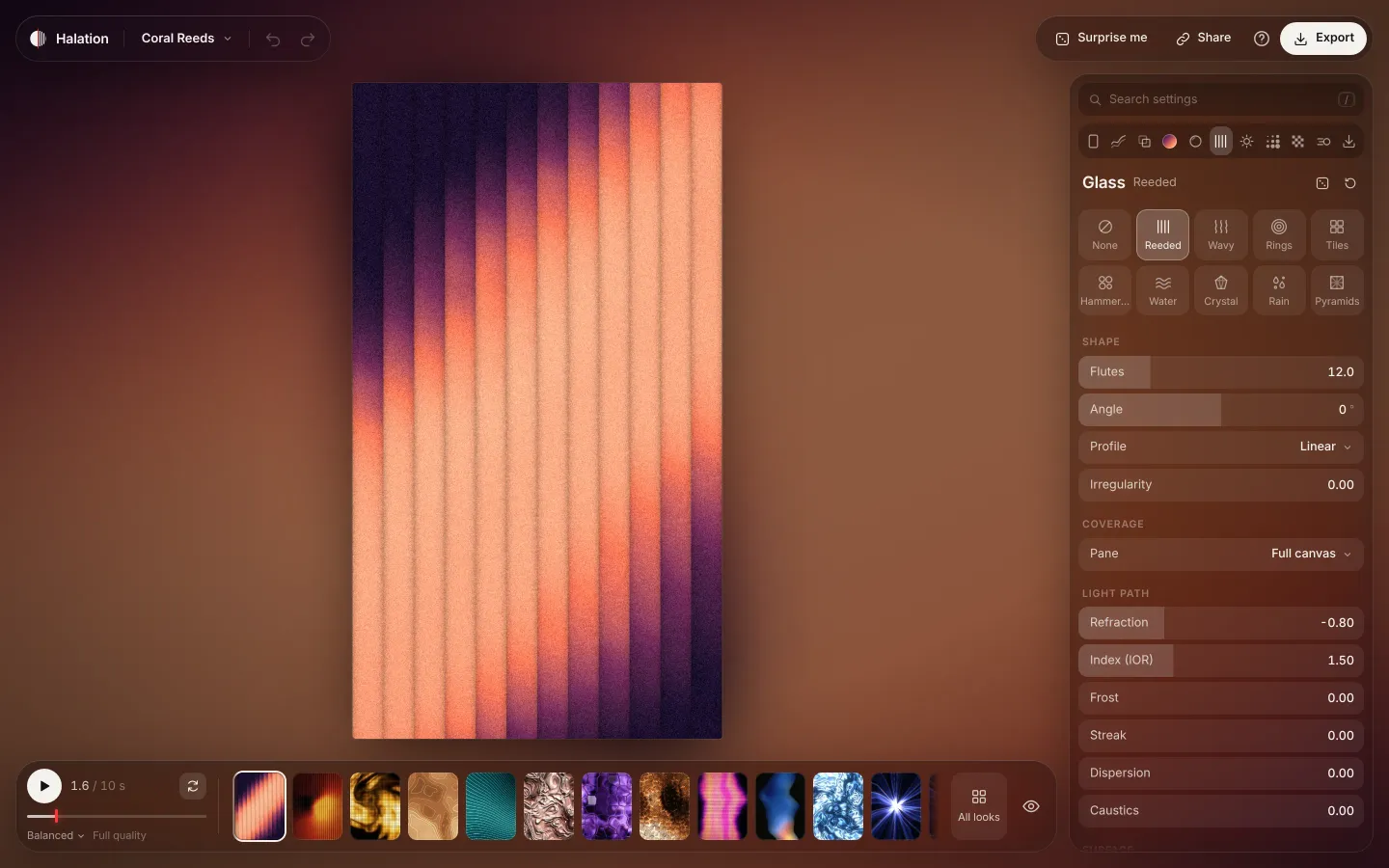Undo the last change
This screenshot has width=1389, height=868.
273,40
